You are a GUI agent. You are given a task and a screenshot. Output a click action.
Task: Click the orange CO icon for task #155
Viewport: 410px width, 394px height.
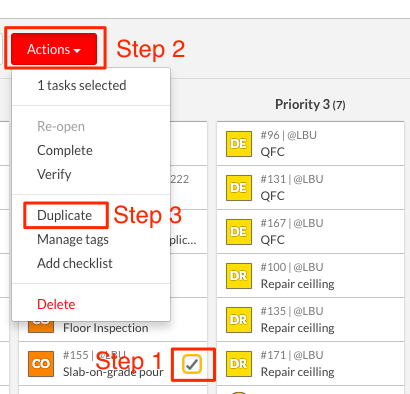pyautogui.click(x=41, y=364)
